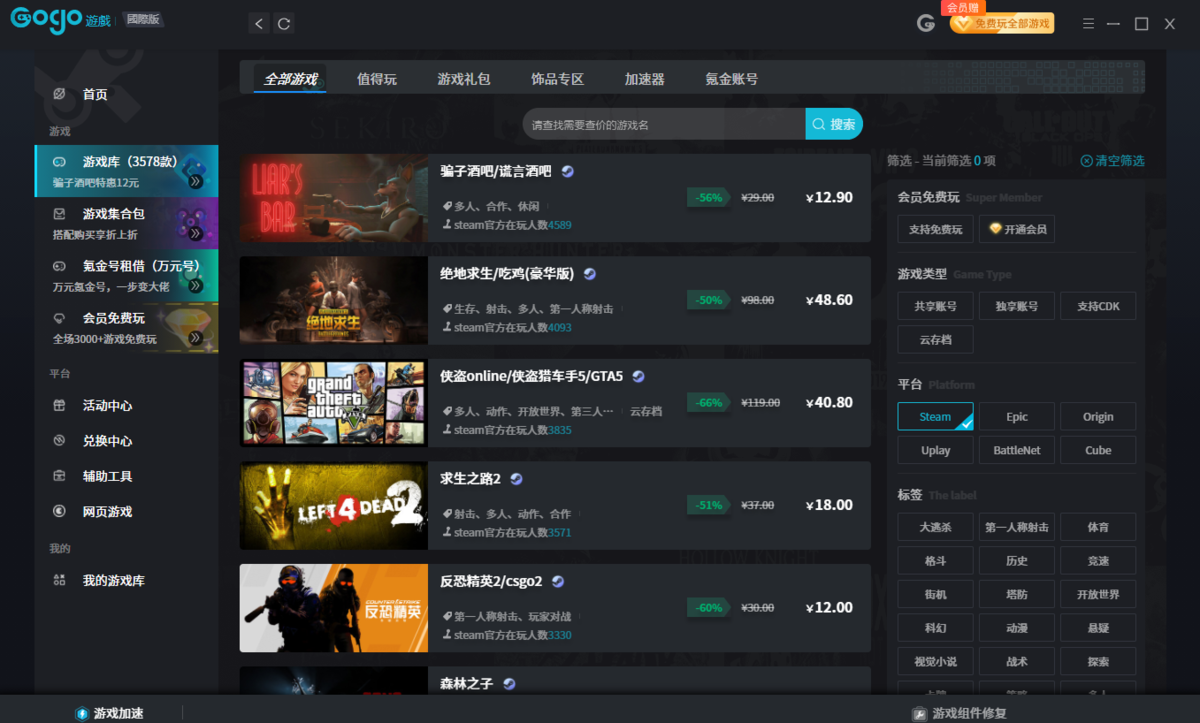Expand the 游戏集合包 arrow
The width and height of the screenshot is (1200, 723).
coord(195,233)
